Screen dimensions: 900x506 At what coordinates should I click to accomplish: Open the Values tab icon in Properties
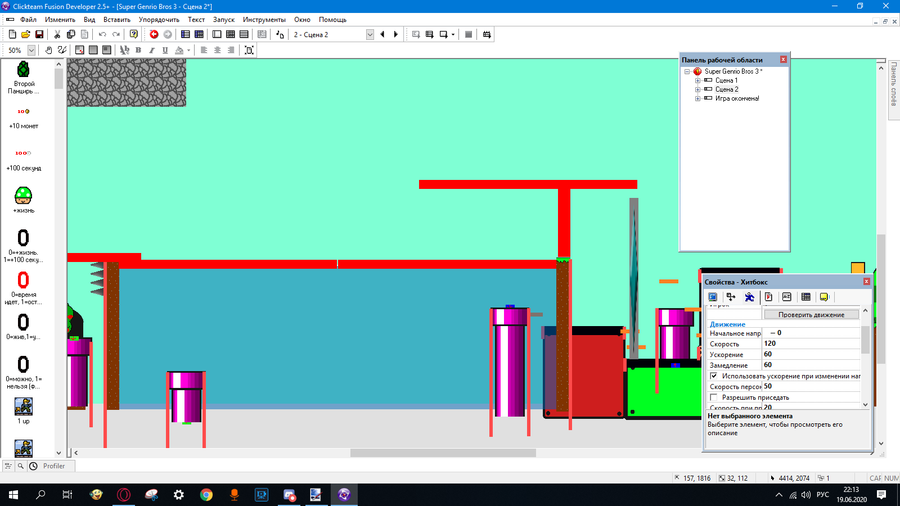[x=787, y=297]
